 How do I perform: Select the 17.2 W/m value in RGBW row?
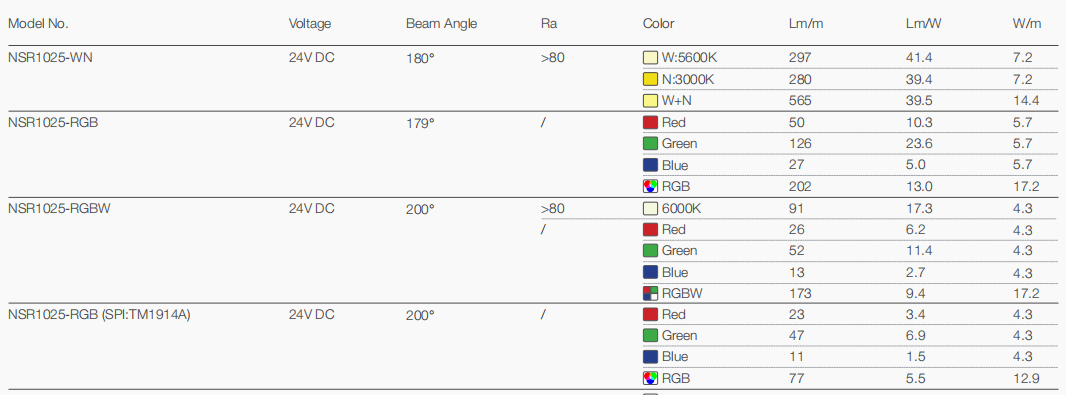pos(1026,294)
